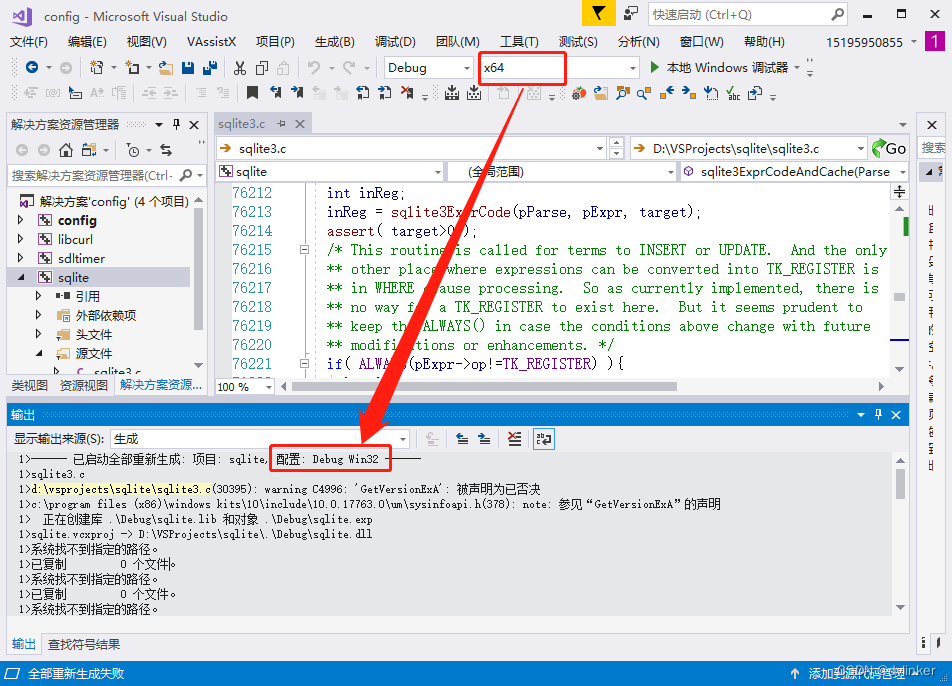Toggle Word Wrap in Output panel
This screenshot has height=686, width=952.
543,438
